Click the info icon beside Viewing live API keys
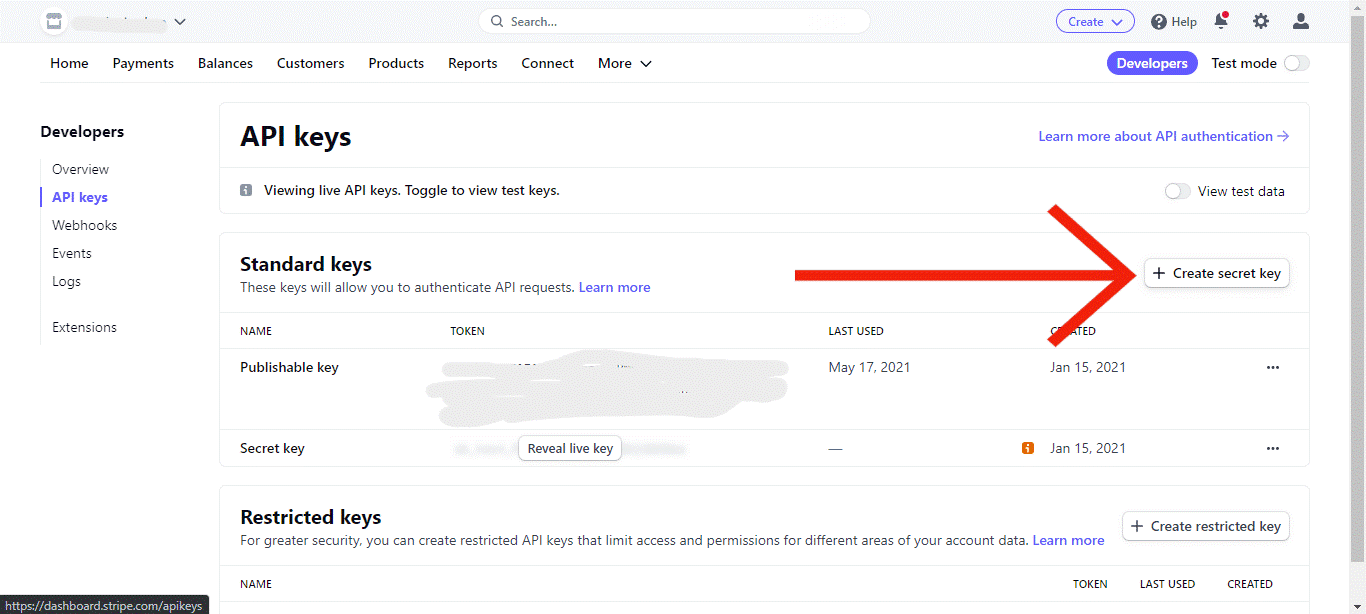 click(x=246, y=190)
